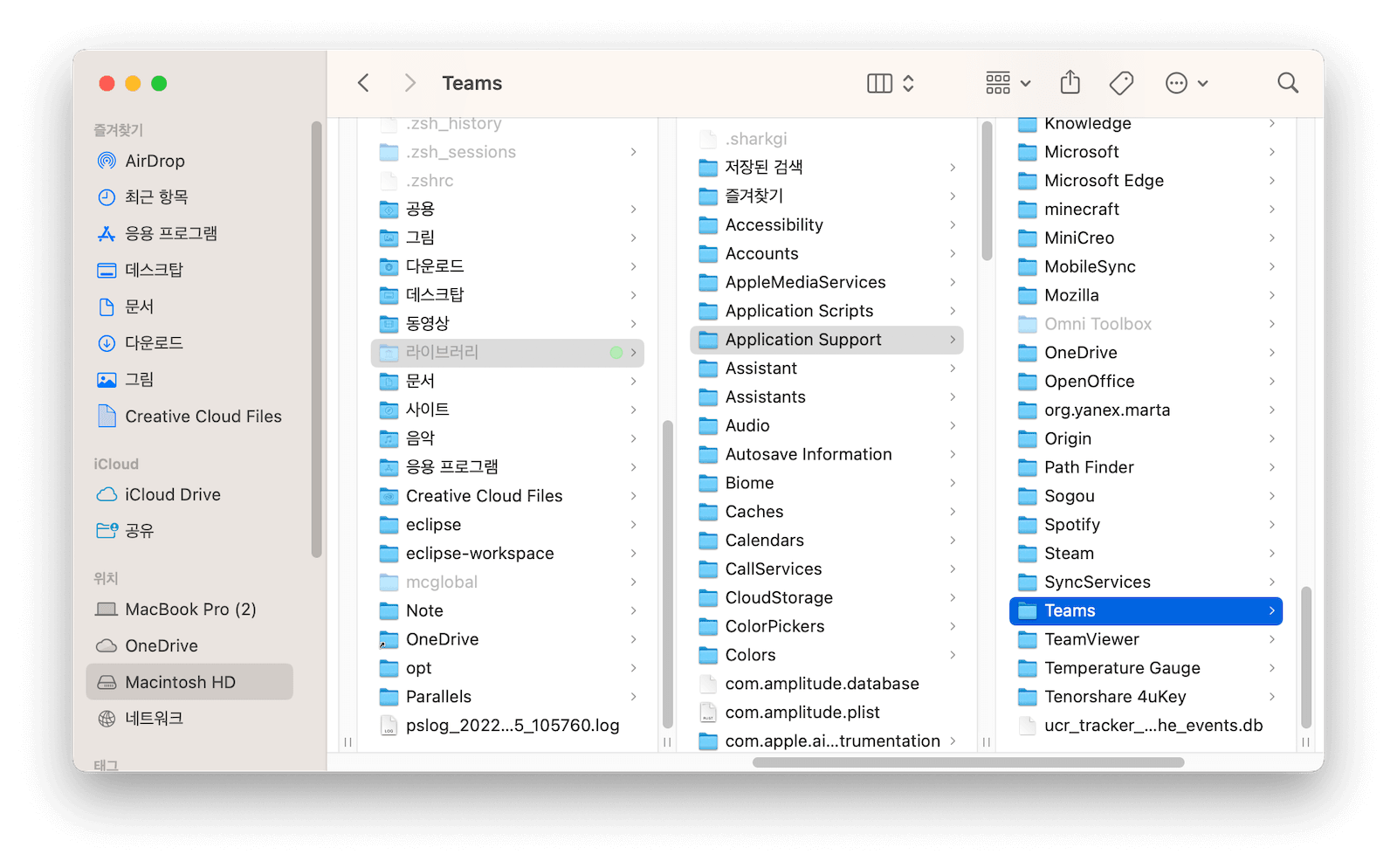Select Macintosh HD in sidebar
The image size is (1397, 868).
pos(190,682)
